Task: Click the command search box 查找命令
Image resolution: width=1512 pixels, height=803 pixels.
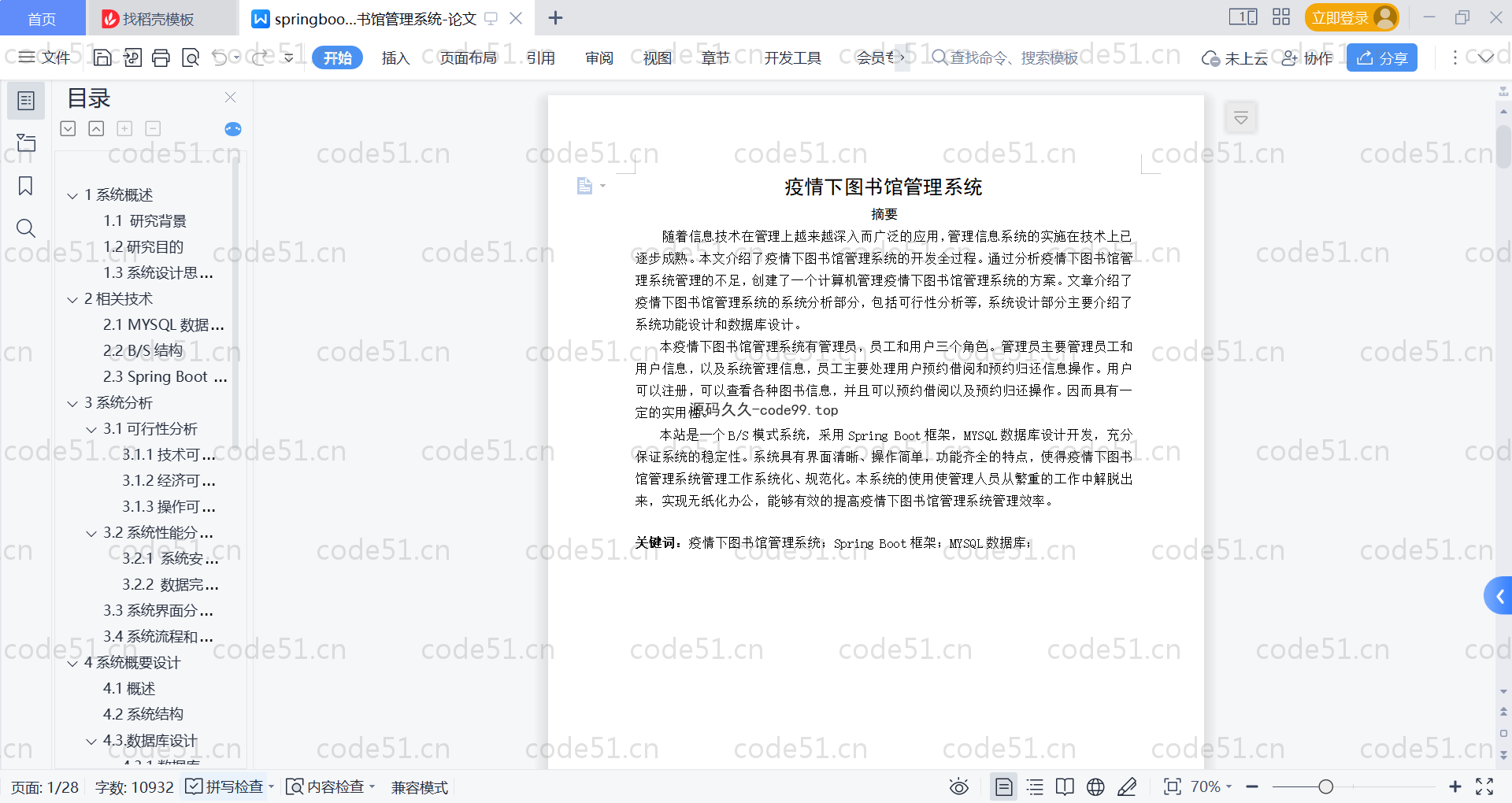Action: pos(1005,57)
